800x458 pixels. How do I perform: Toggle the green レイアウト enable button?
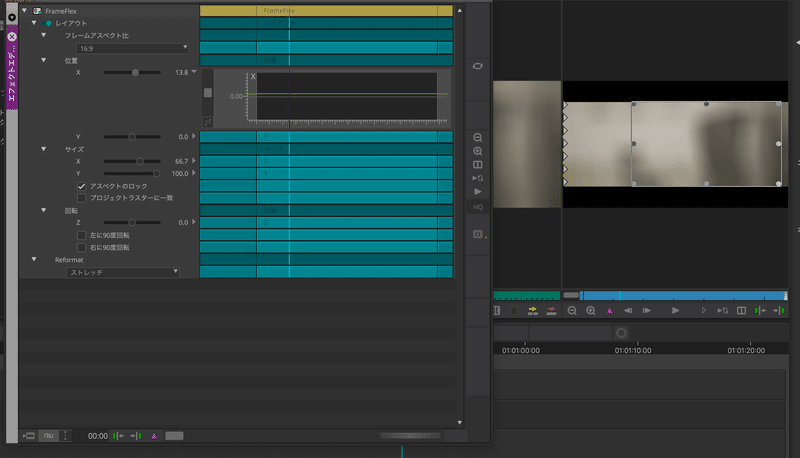[48, 23]
